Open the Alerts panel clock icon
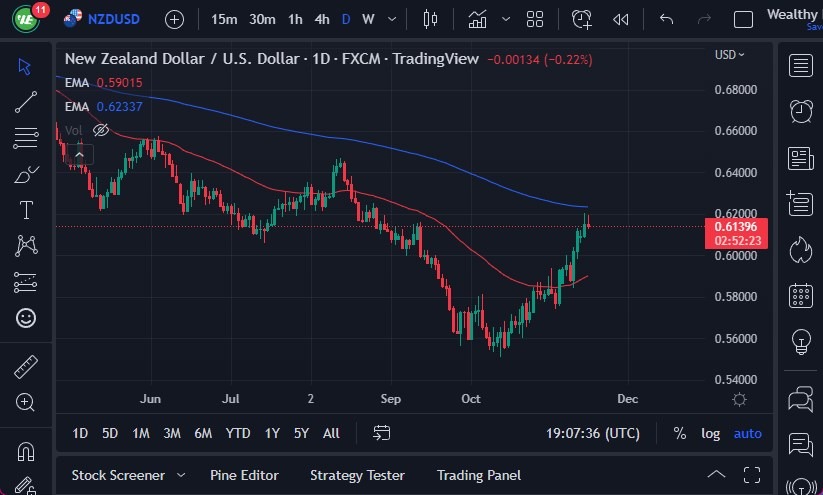The width and height of the screenshot is (823, 495). pos(800,111)
